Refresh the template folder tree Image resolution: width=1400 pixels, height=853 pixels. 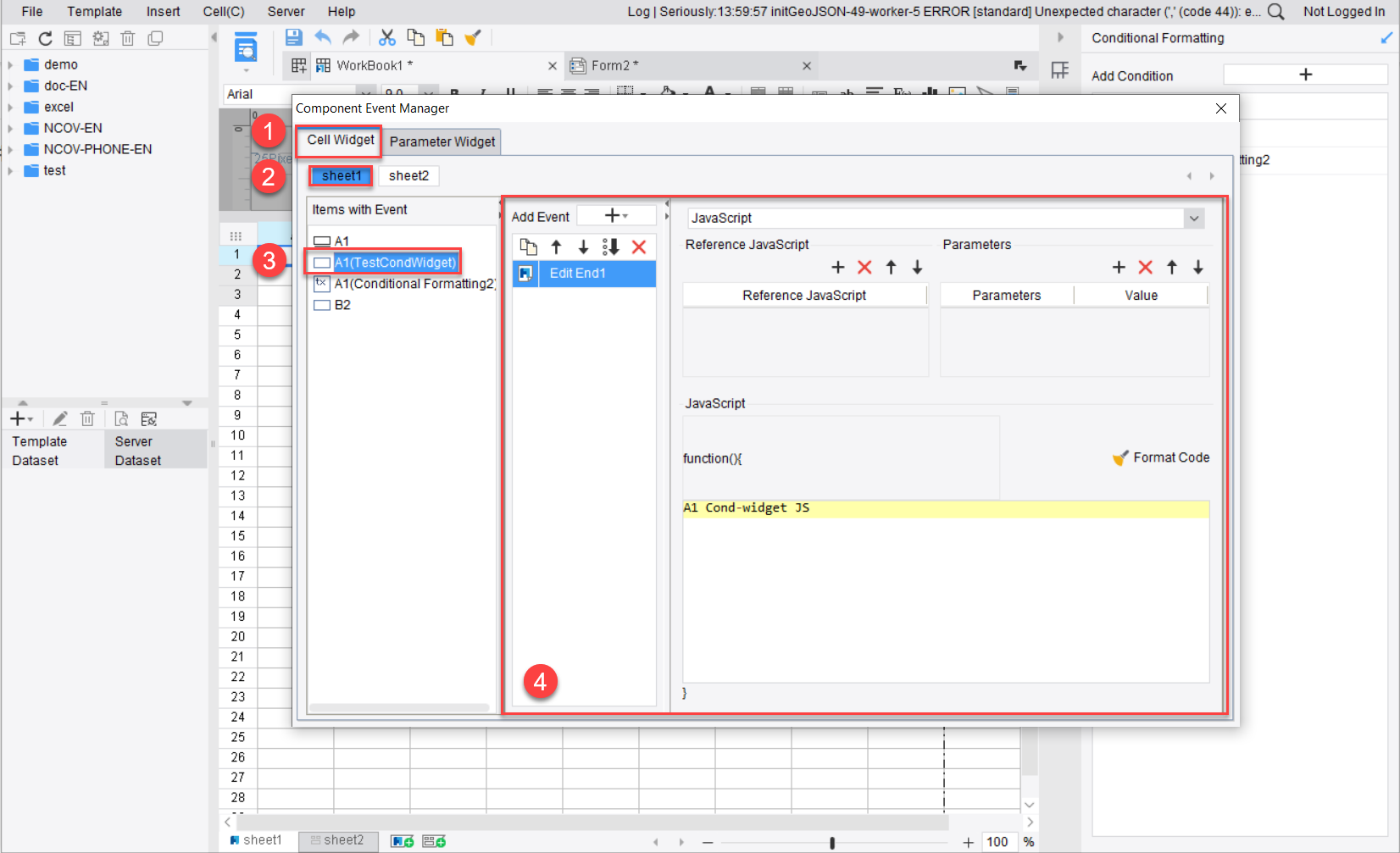coord(46,38)
